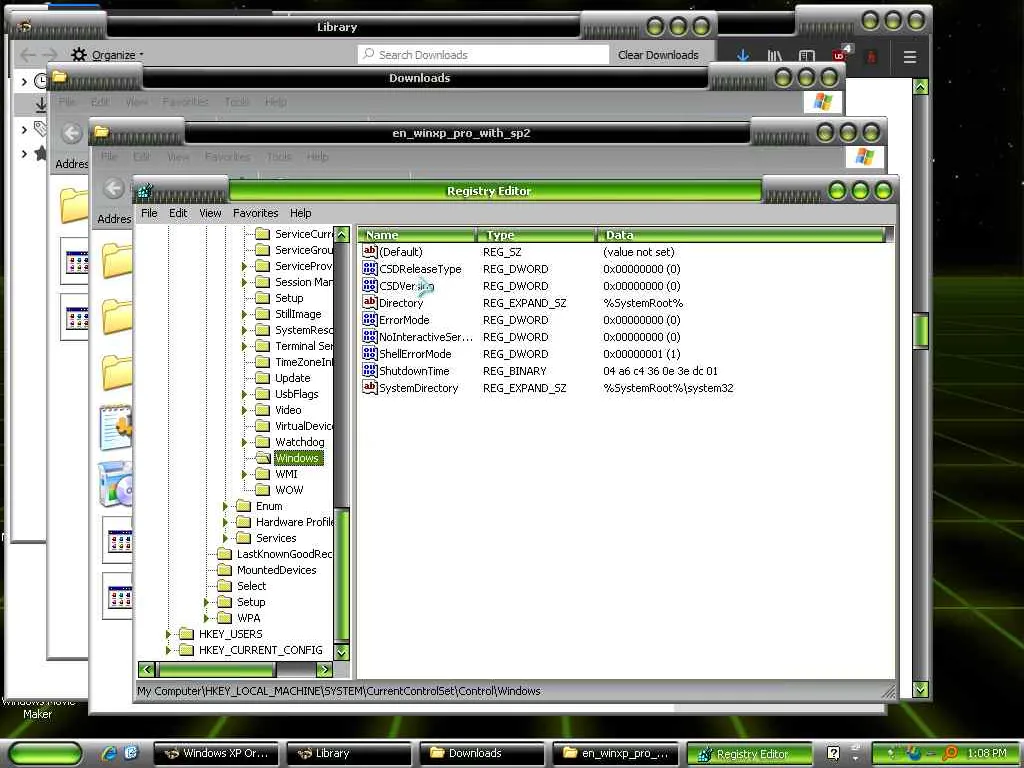Click the Services key folder icon
Screen dimensions: 1024x768
tap(244, 538)
